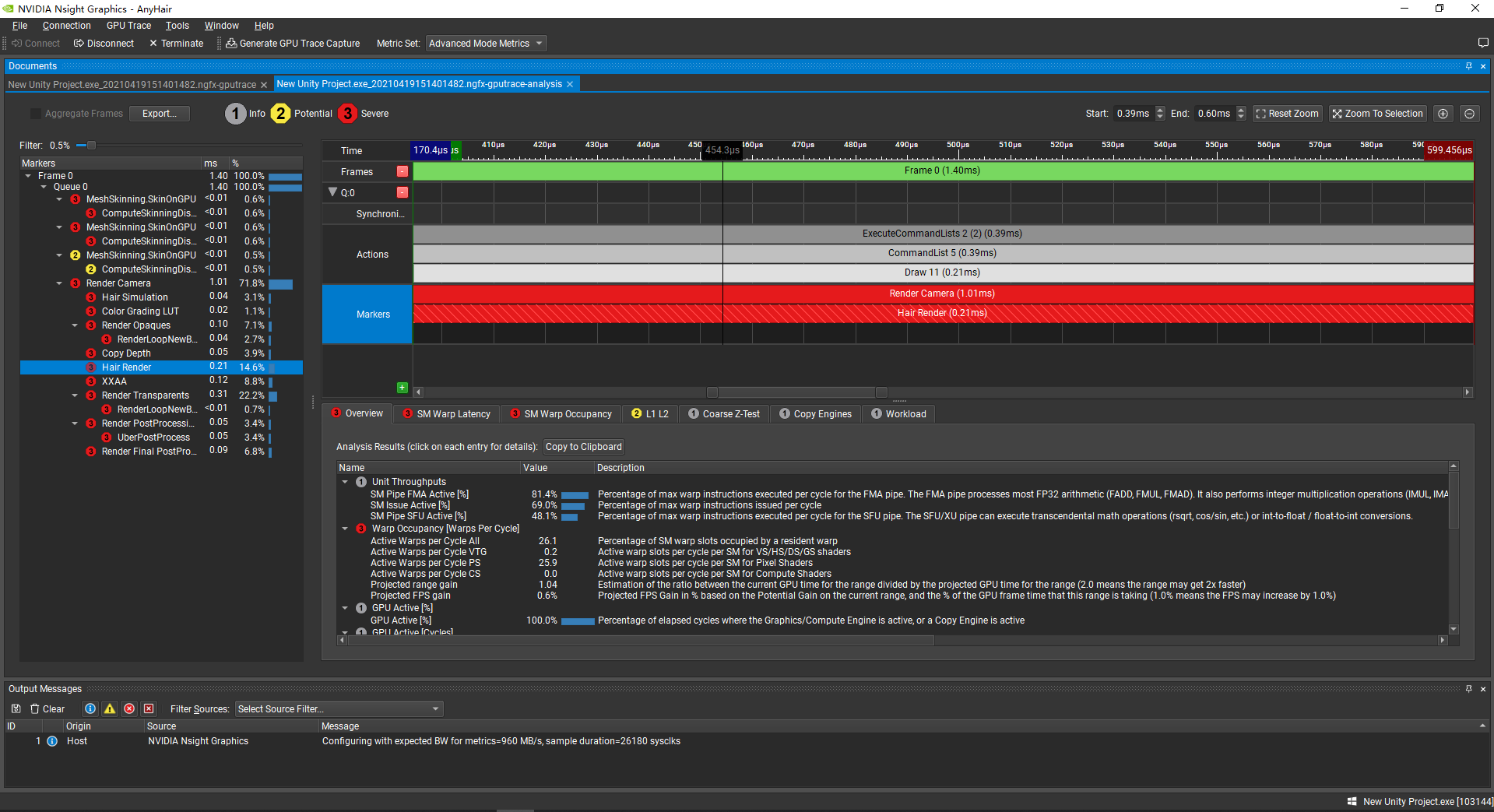Open the File menu

click(x=19, y=26)
